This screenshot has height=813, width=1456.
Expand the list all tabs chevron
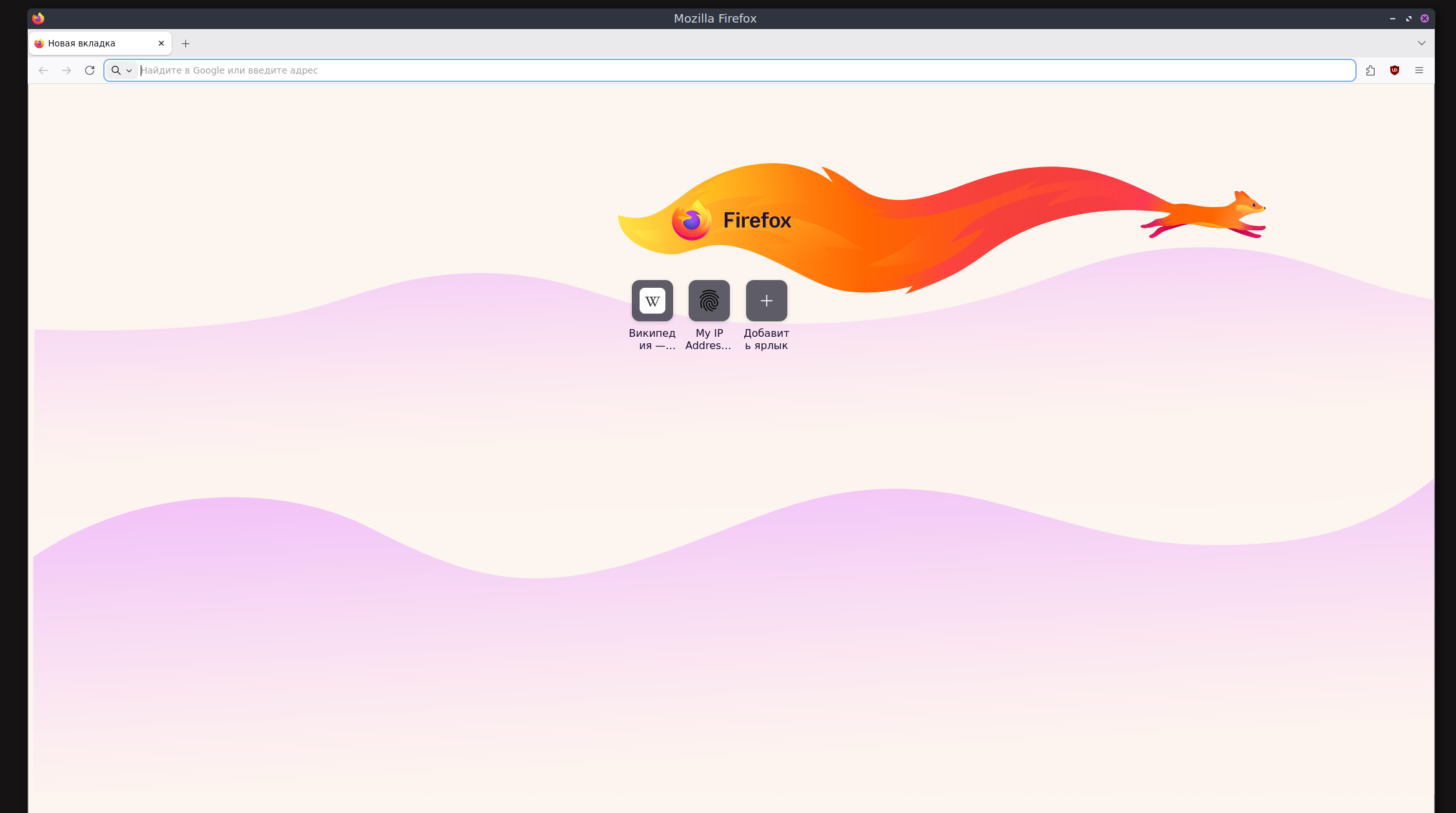pyautogui.click(x=1422, y=43)
